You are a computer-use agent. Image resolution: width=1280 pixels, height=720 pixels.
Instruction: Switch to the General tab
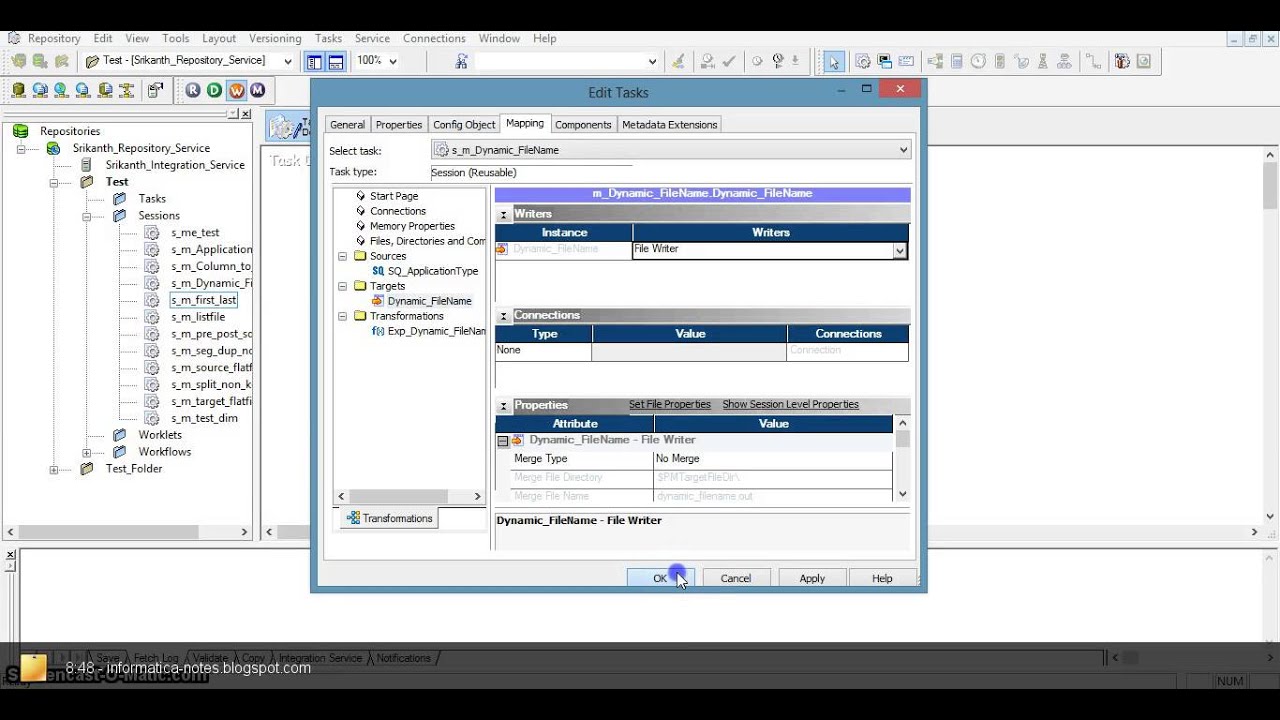pos(347,125)
